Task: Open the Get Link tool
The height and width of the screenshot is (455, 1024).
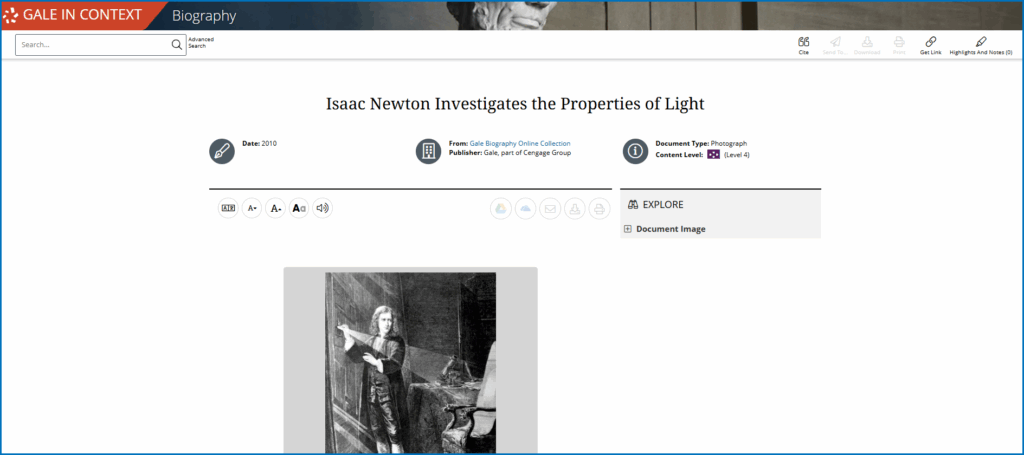Action: tap(930, 44)
